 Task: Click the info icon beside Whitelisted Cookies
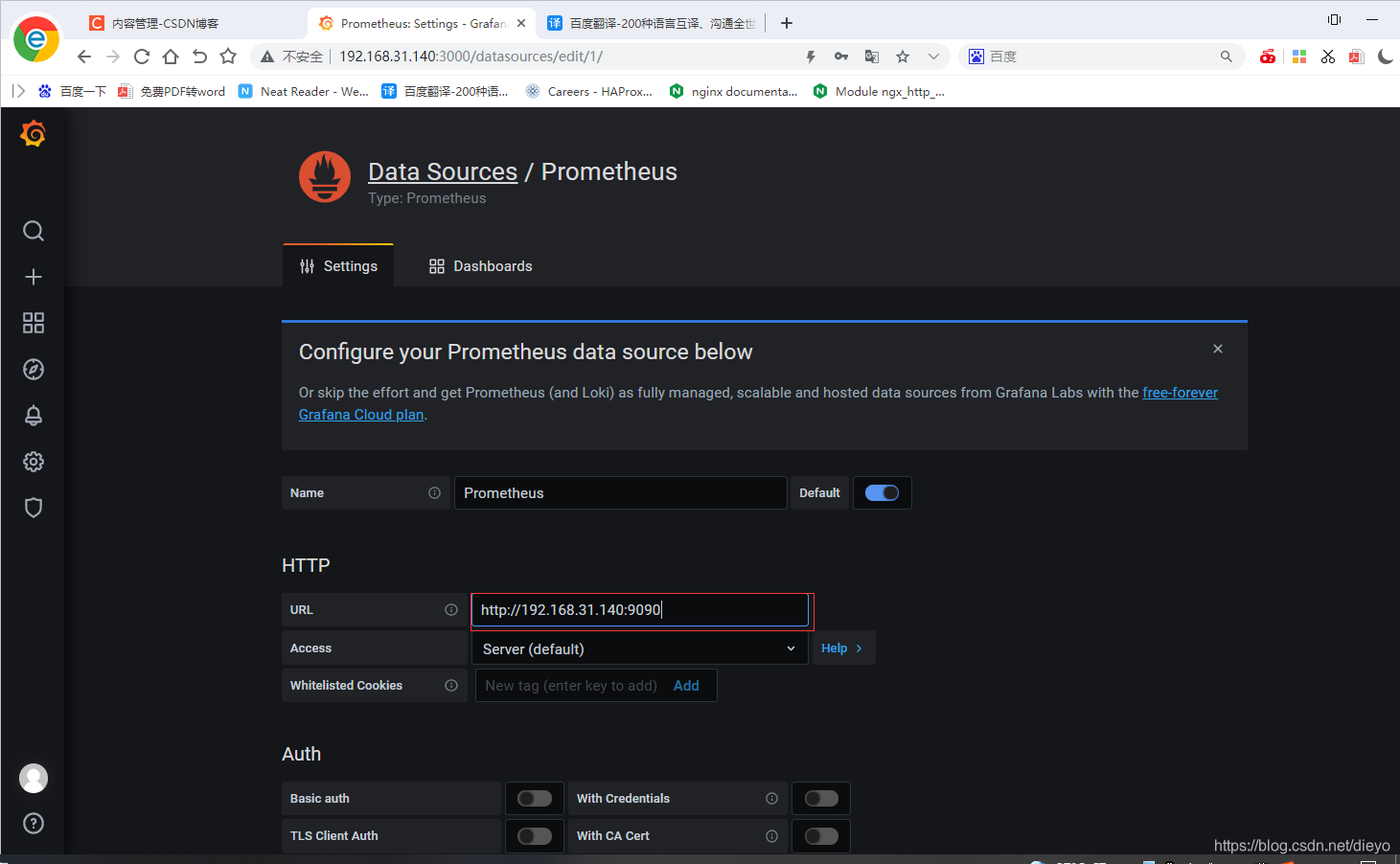tap(451, 685)
